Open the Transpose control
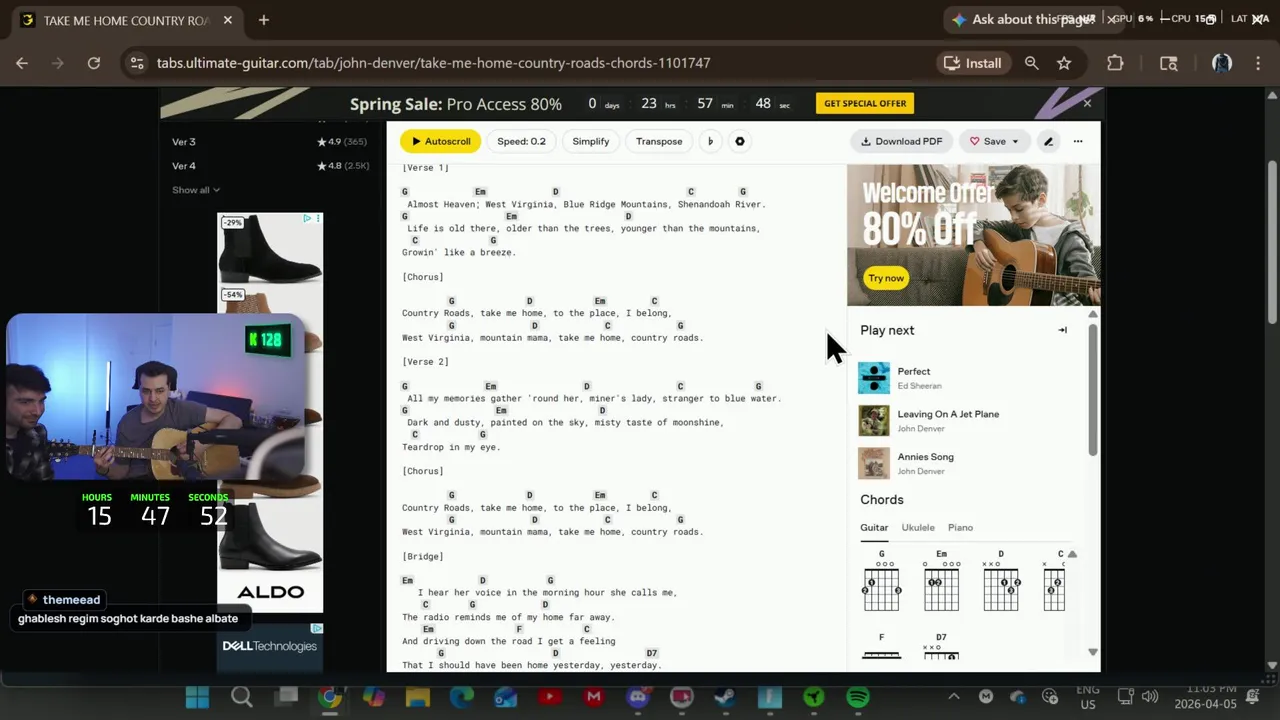The height and width of the screenshot is (720, 1280). coord(659,141)
